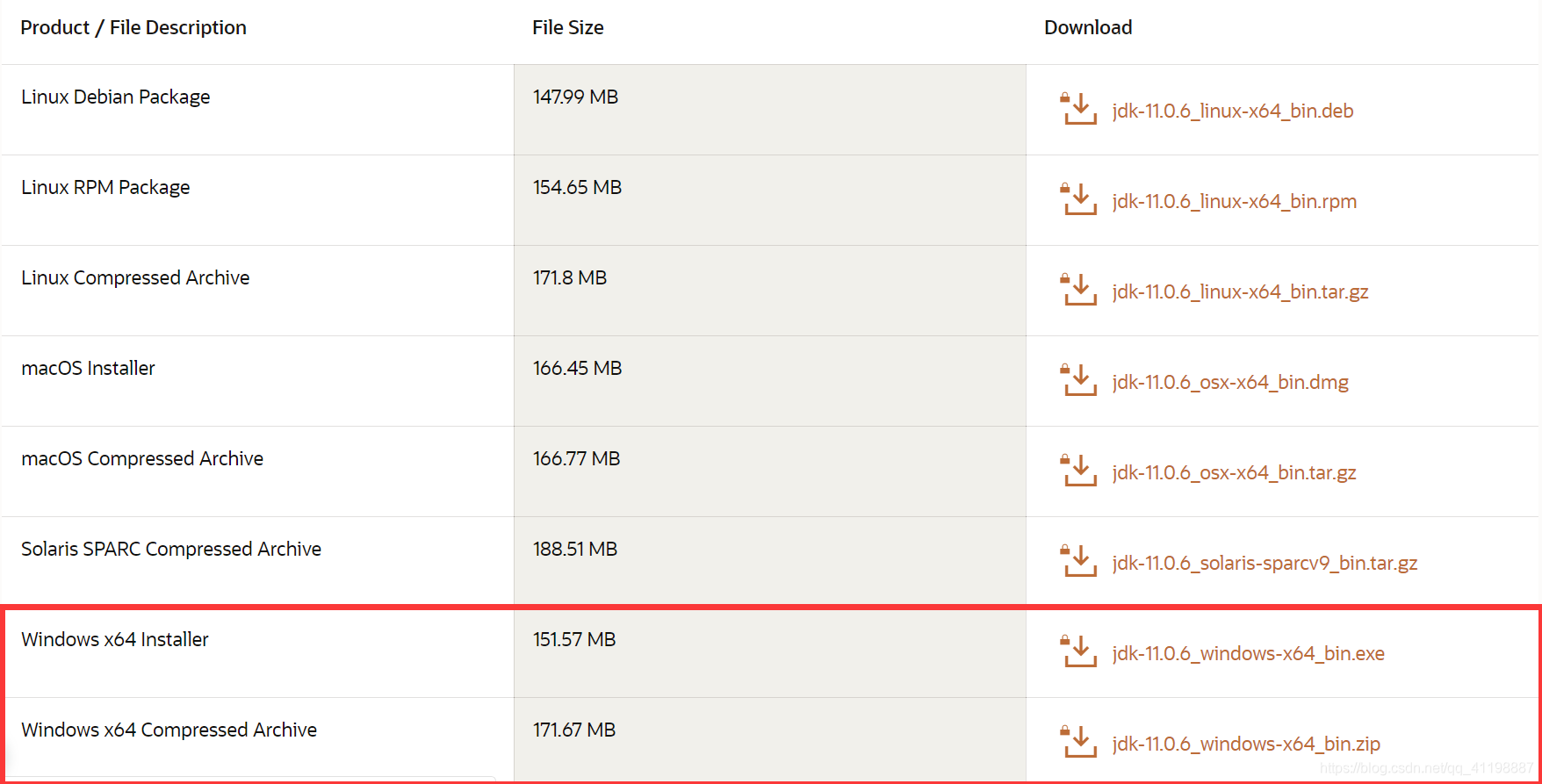Click the 154.65 MB file size
Viewport: 1542px width, 784px height.
[577, 188]
